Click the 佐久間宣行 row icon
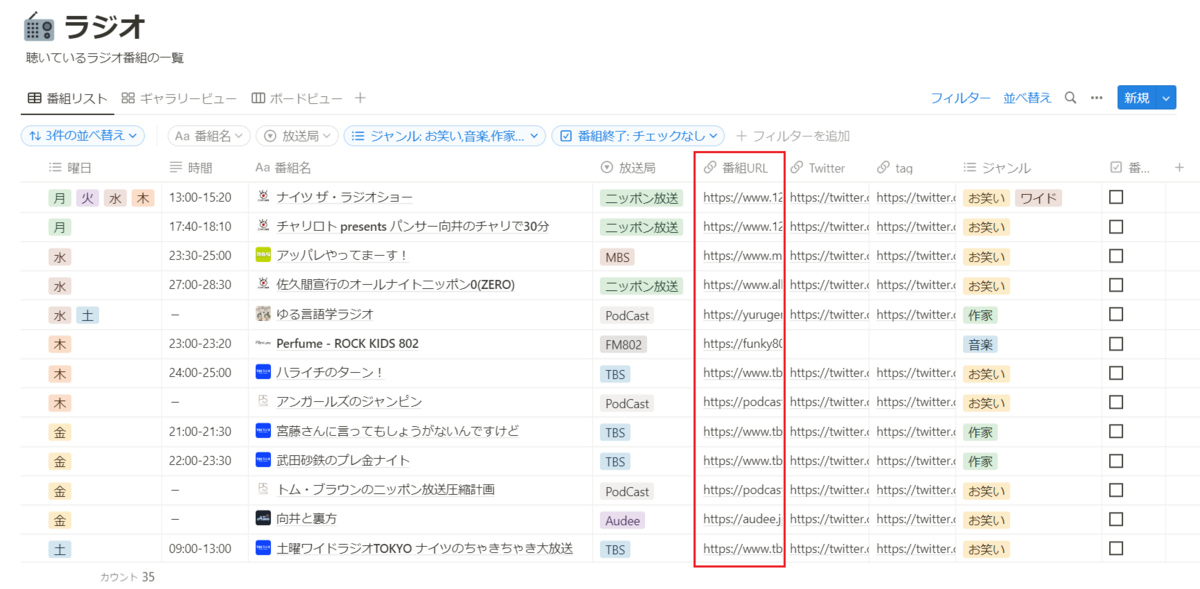 point(264,285)
